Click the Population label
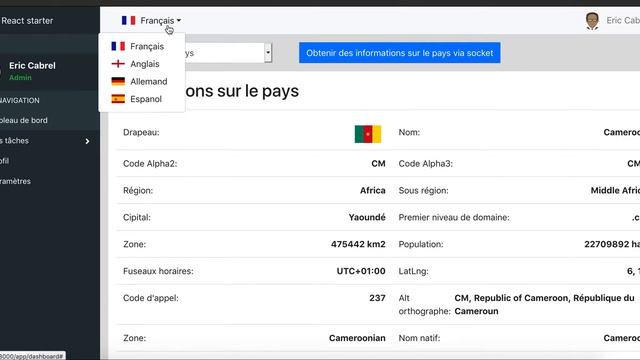This screenshot has width=640, height=360. [x=421, y=244]
